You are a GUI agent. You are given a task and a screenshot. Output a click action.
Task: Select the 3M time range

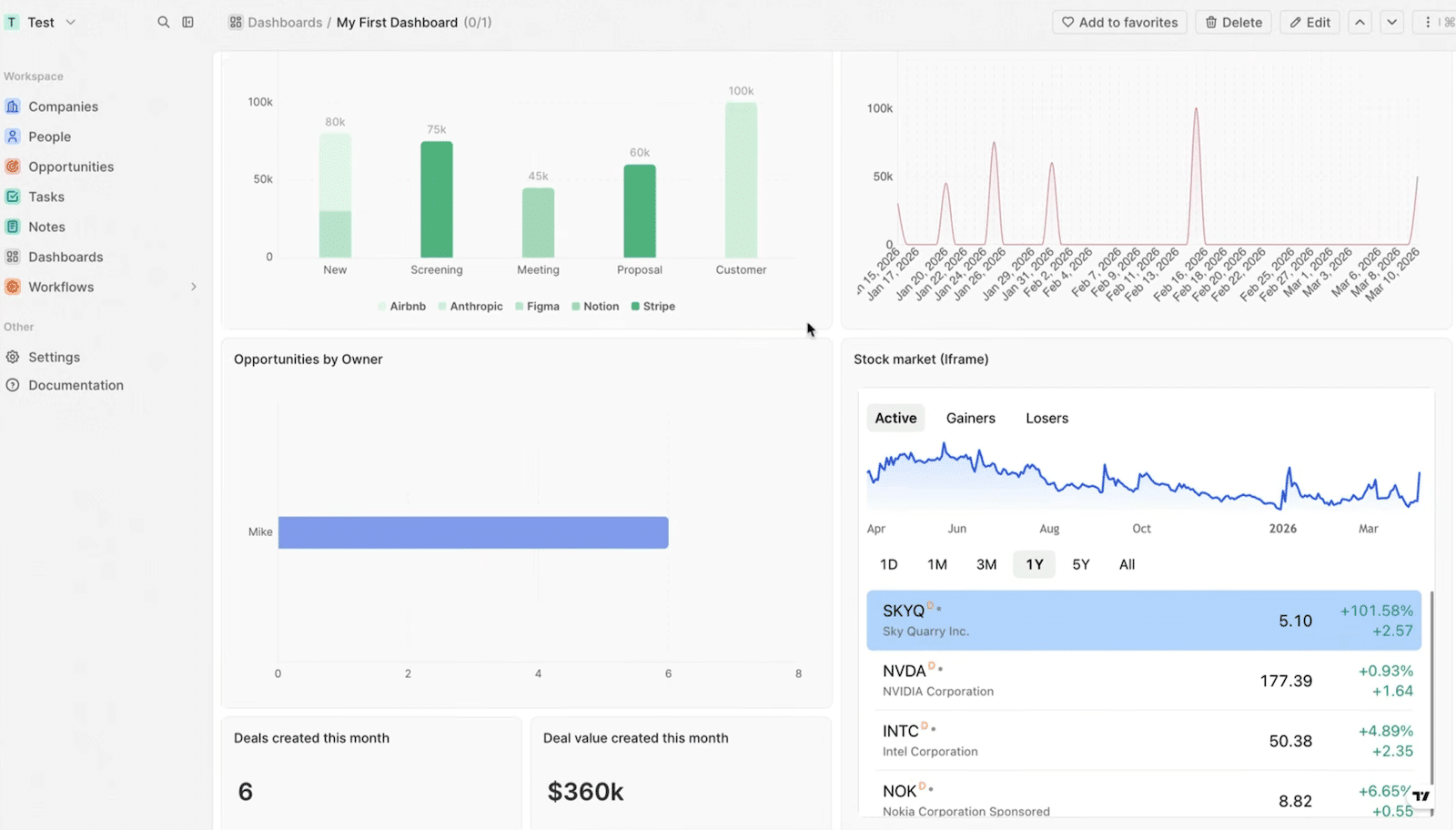click(x=986, y=564)
